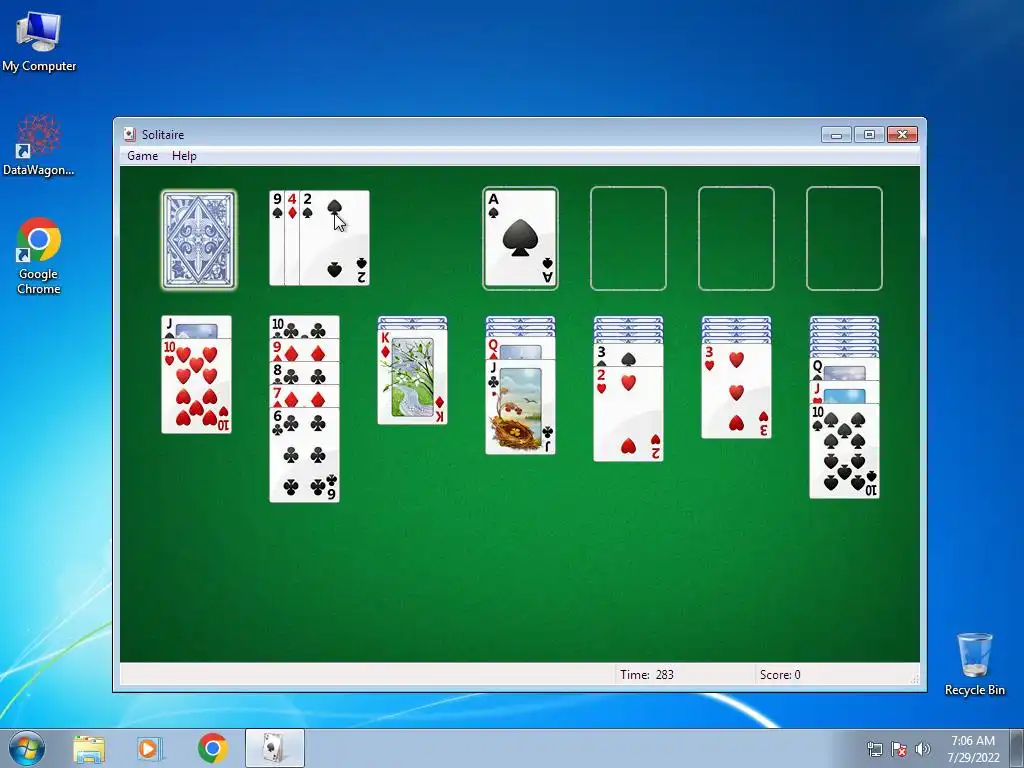This screenshot has width=1024, height=768.
Task: Launch Windows Media Player from taskbar
Action: pyautogui.click(x=150, y=748)
